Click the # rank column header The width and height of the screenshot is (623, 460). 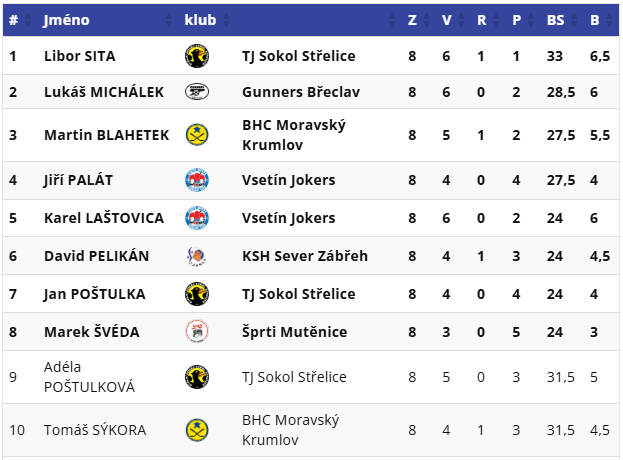14,19
